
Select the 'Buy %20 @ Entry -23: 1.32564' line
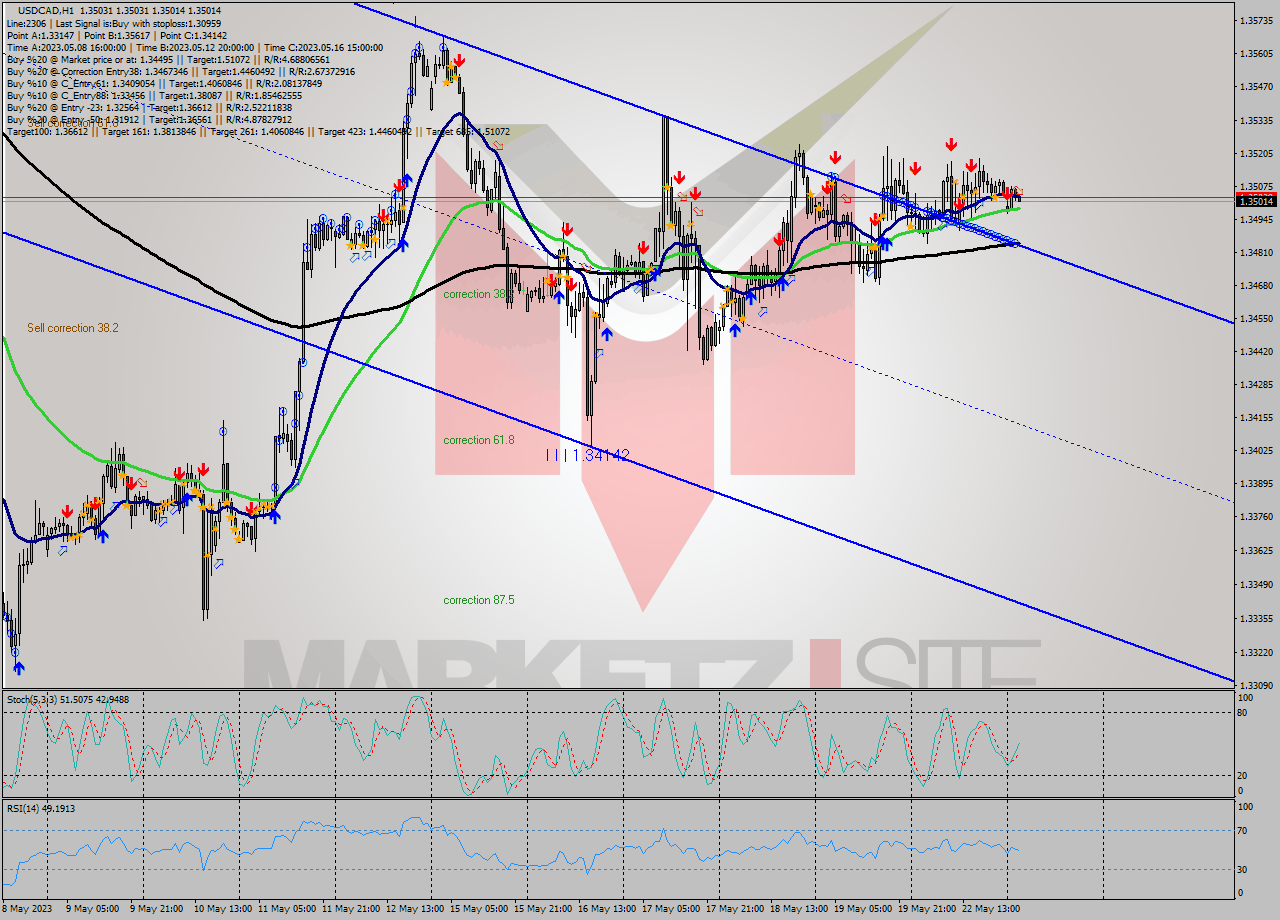[149, 107]
